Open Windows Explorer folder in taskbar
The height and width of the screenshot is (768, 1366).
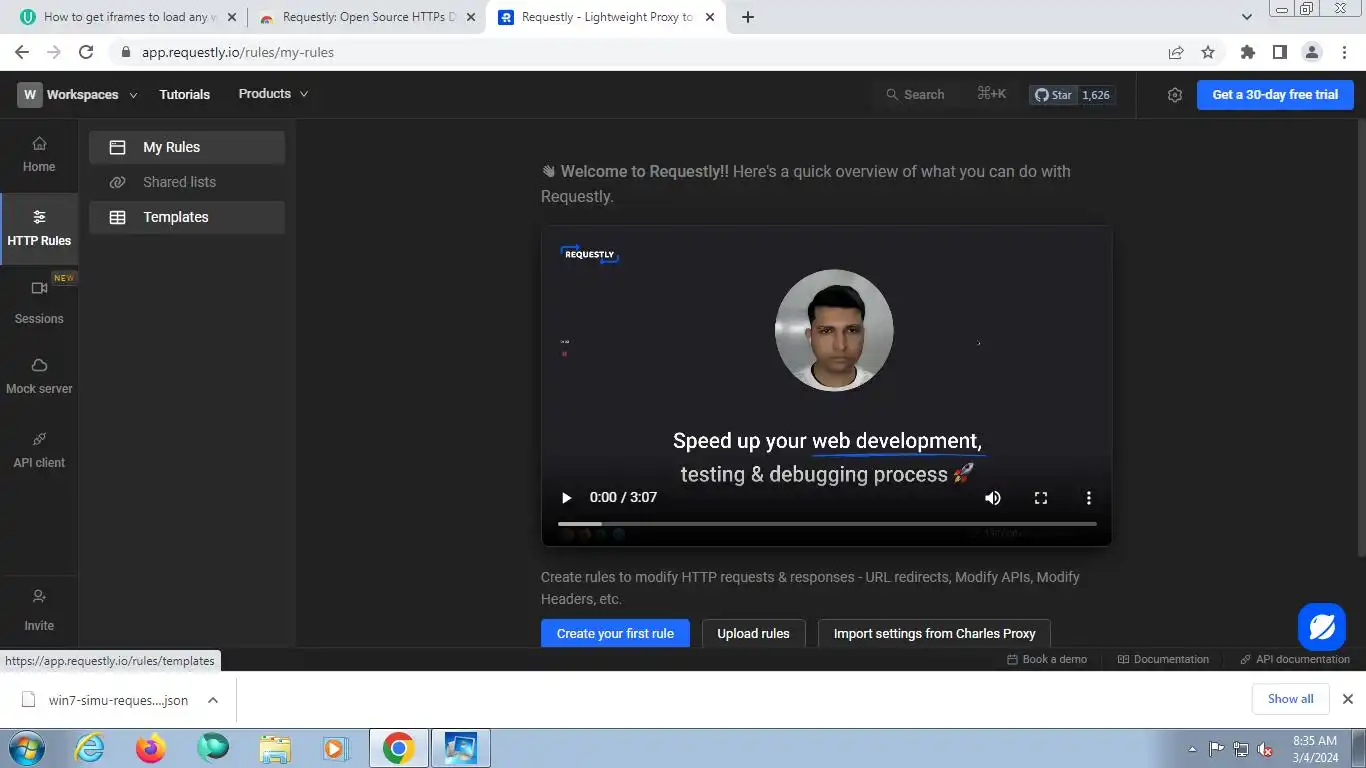(x=274, y=748)
